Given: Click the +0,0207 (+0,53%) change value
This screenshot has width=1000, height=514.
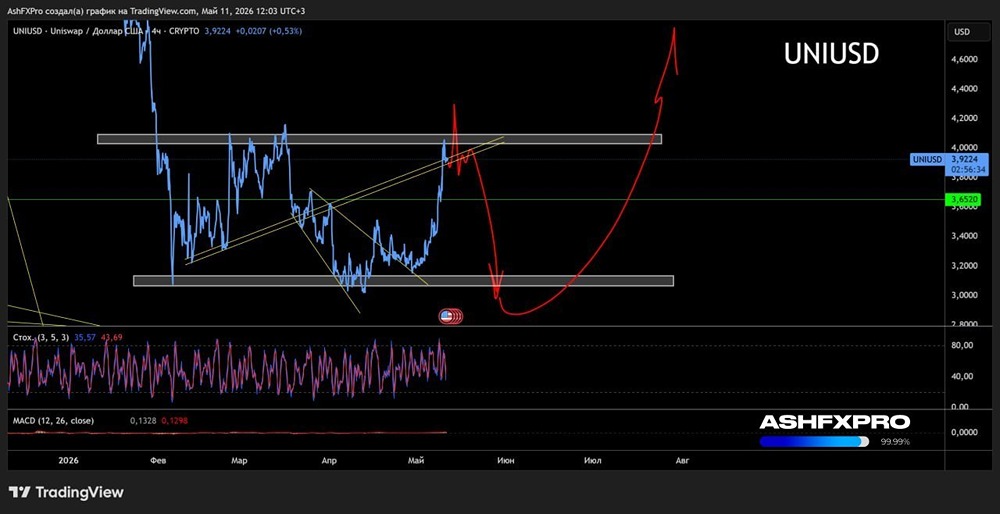Looking at the screenshot, I should pyautogui.click(x=268, y=31).
